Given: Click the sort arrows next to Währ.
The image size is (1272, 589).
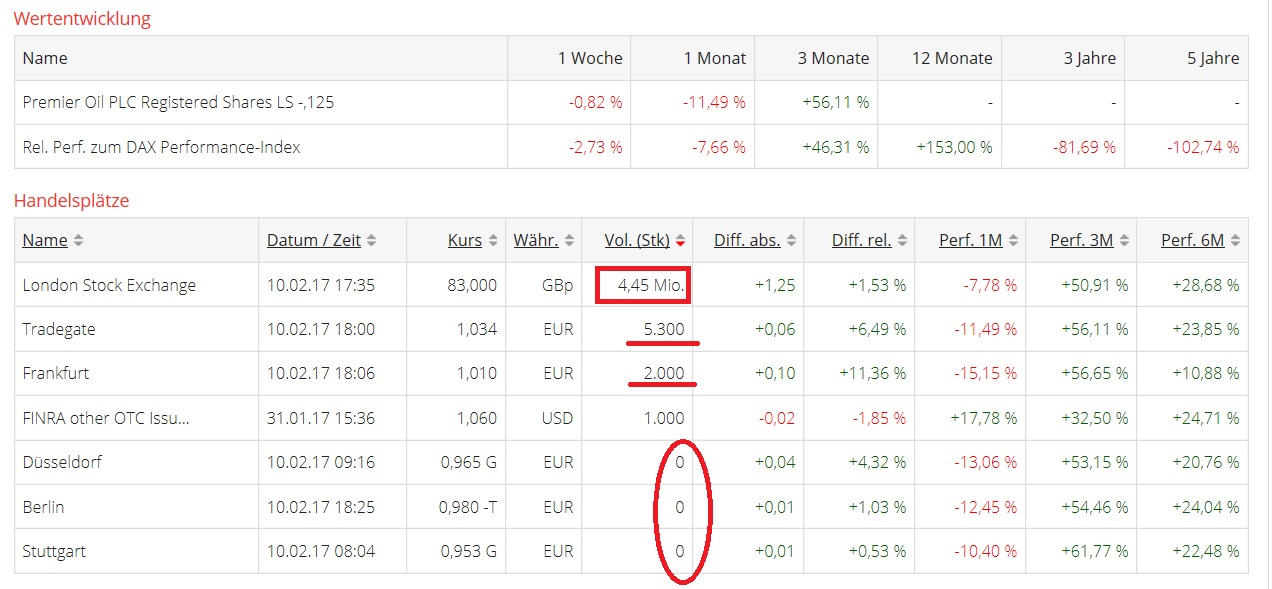Looking at the screenshot, I should click(569, 241).
